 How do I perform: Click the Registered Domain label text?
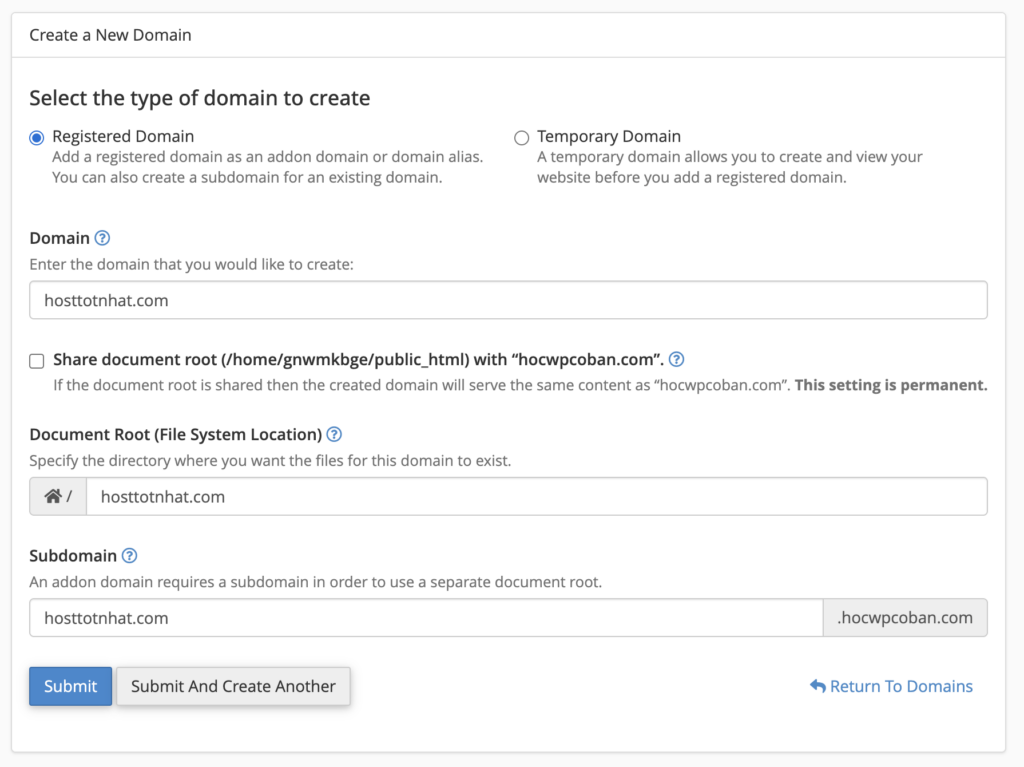pyautogui.click(x=123, y=136)
